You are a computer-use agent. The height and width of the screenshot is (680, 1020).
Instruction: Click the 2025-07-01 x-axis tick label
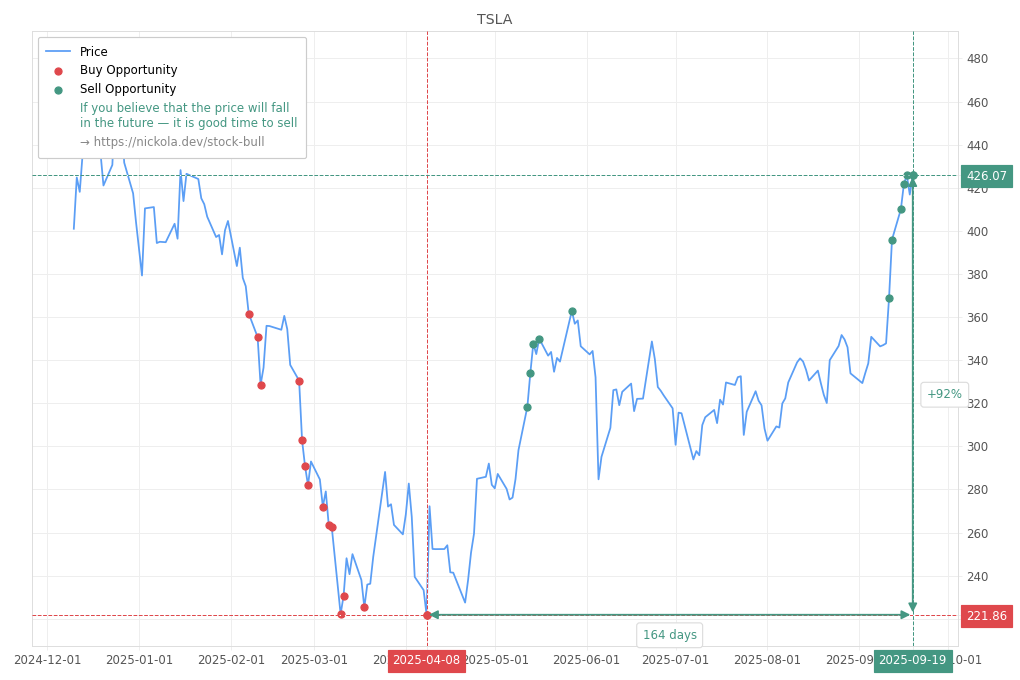tap(675, 660)
